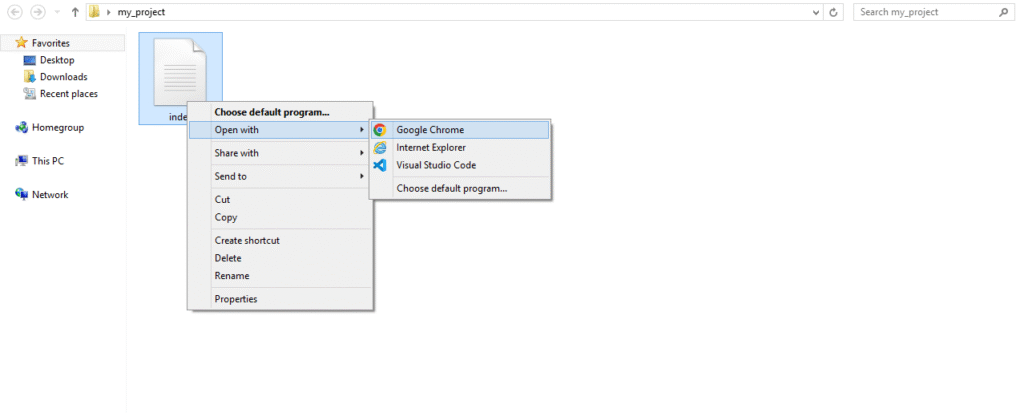The width and height of the screenshot is (1024, 413).
Task: Click the Forward navigation arrow
Action: [x=38, y=12]
